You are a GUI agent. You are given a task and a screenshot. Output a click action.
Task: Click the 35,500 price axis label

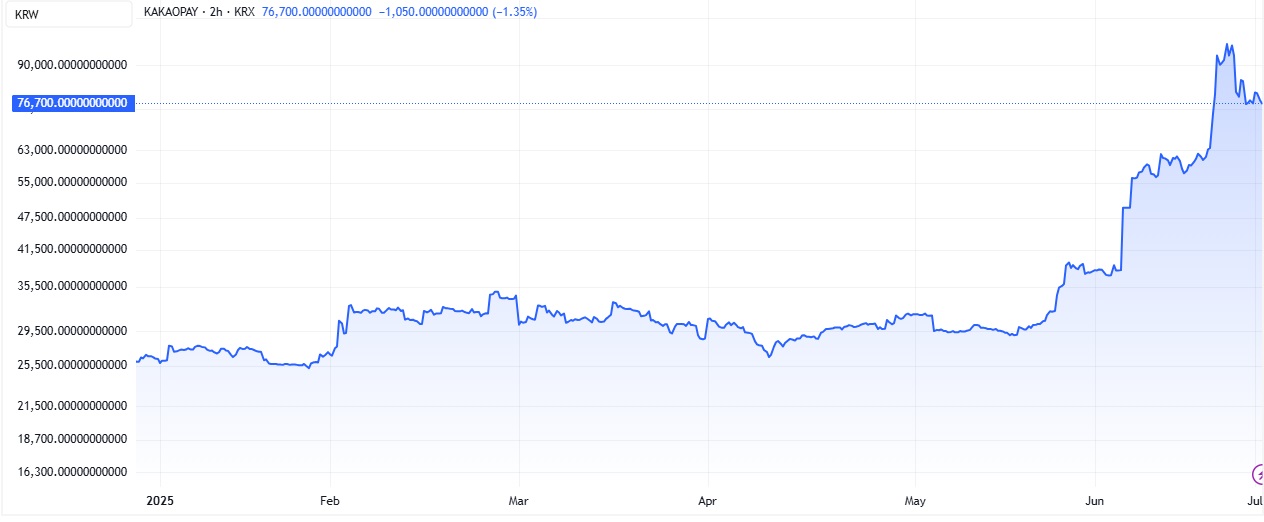click(x=72, y=286)
